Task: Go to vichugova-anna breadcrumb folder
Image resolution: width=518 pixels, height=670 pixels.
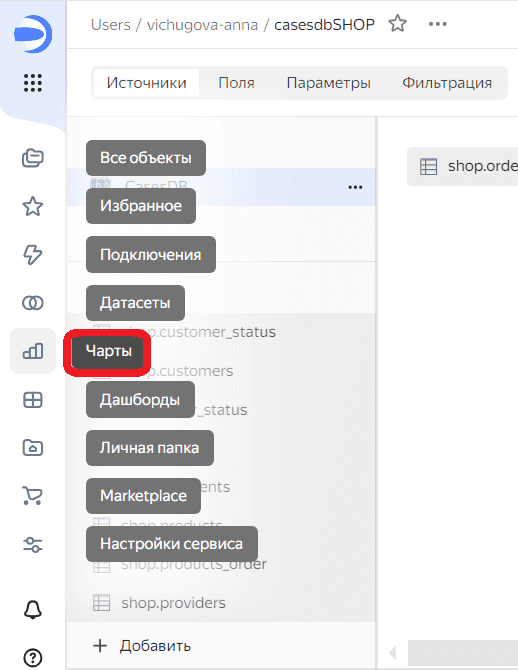Action: click(x=202, y=24)
